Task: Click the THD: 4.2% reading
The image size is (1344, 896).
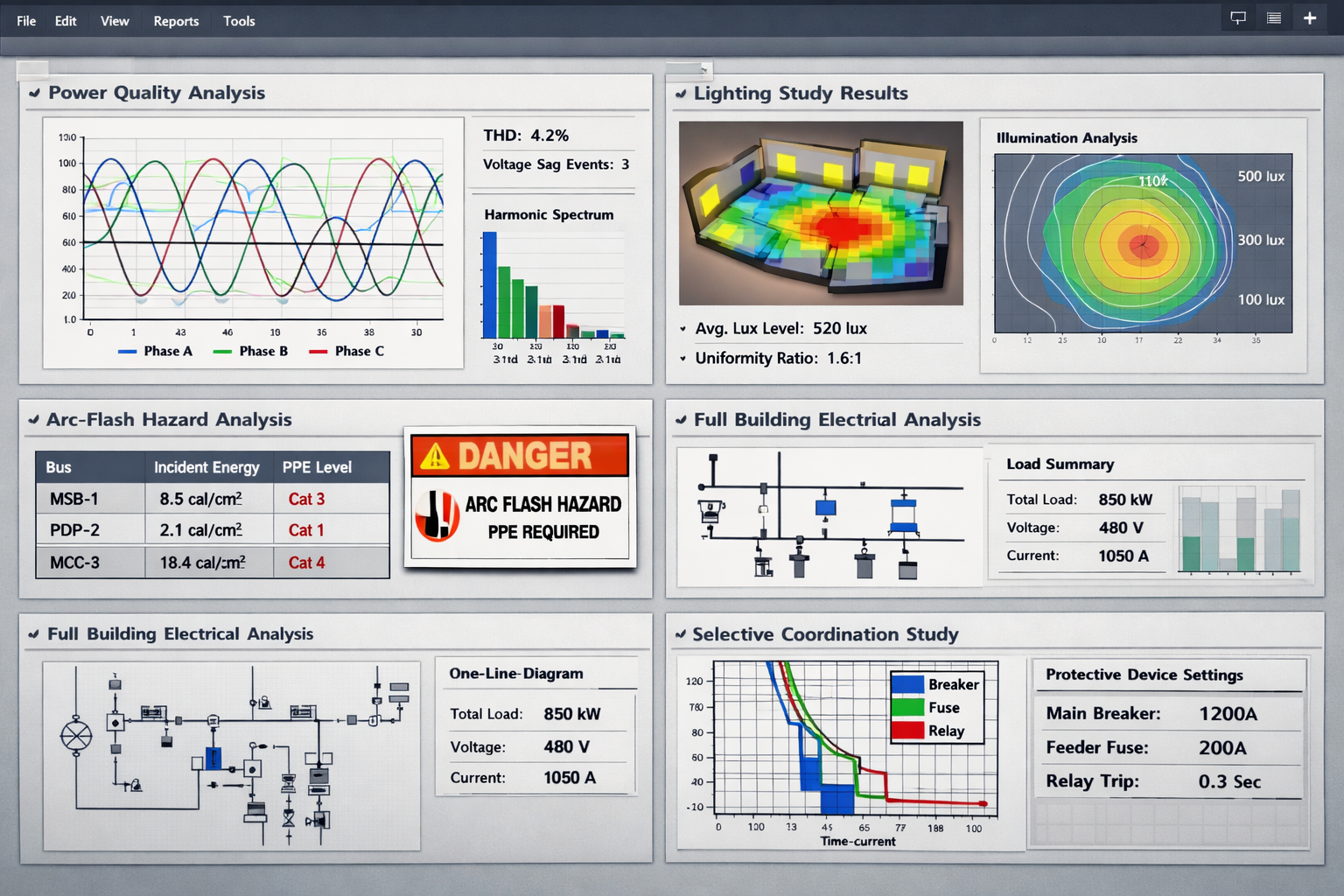Action: tap(526, 136)
